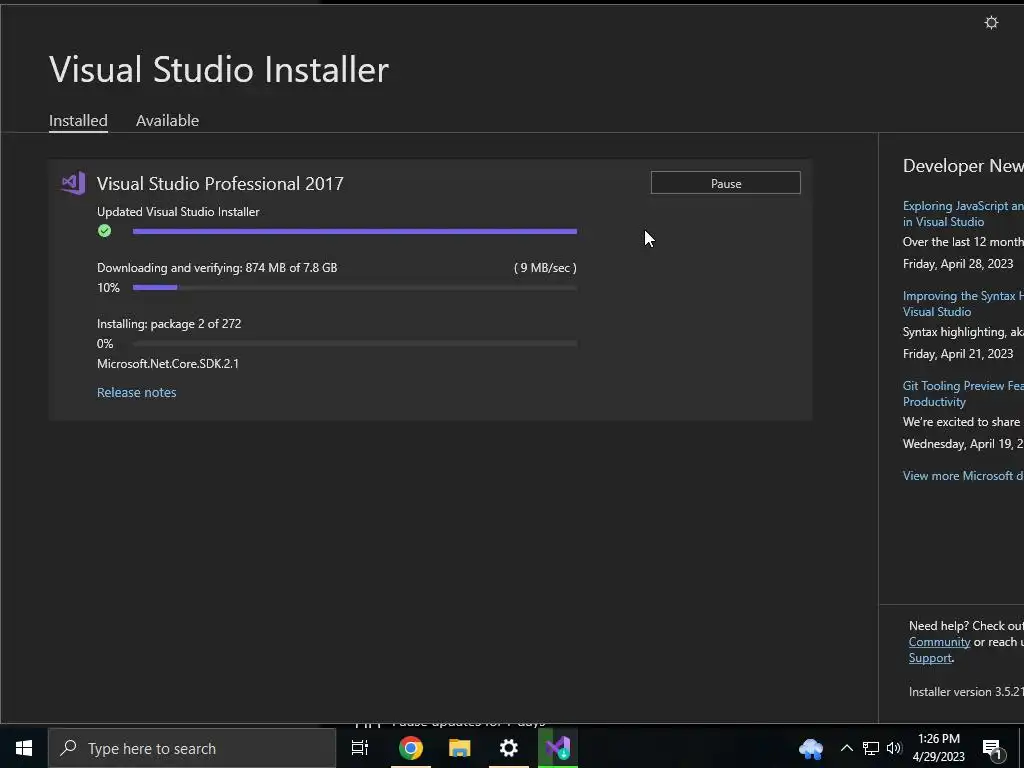Click the Visual Studio Professional 2017 title
This screenshot has height=768, width=1024.
pyautogui.click(x=220, y=184)
